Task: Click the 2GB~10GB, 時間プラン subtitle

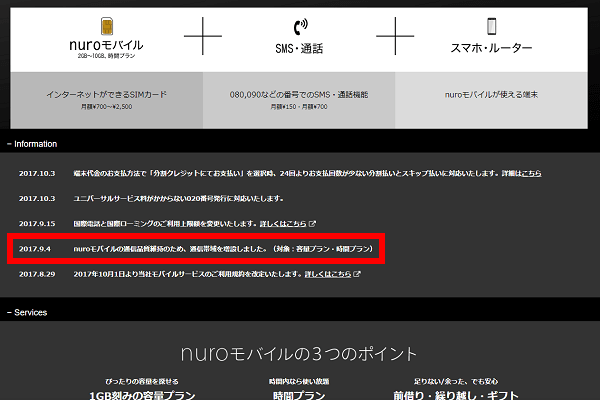Action: [x=106, y=56]
